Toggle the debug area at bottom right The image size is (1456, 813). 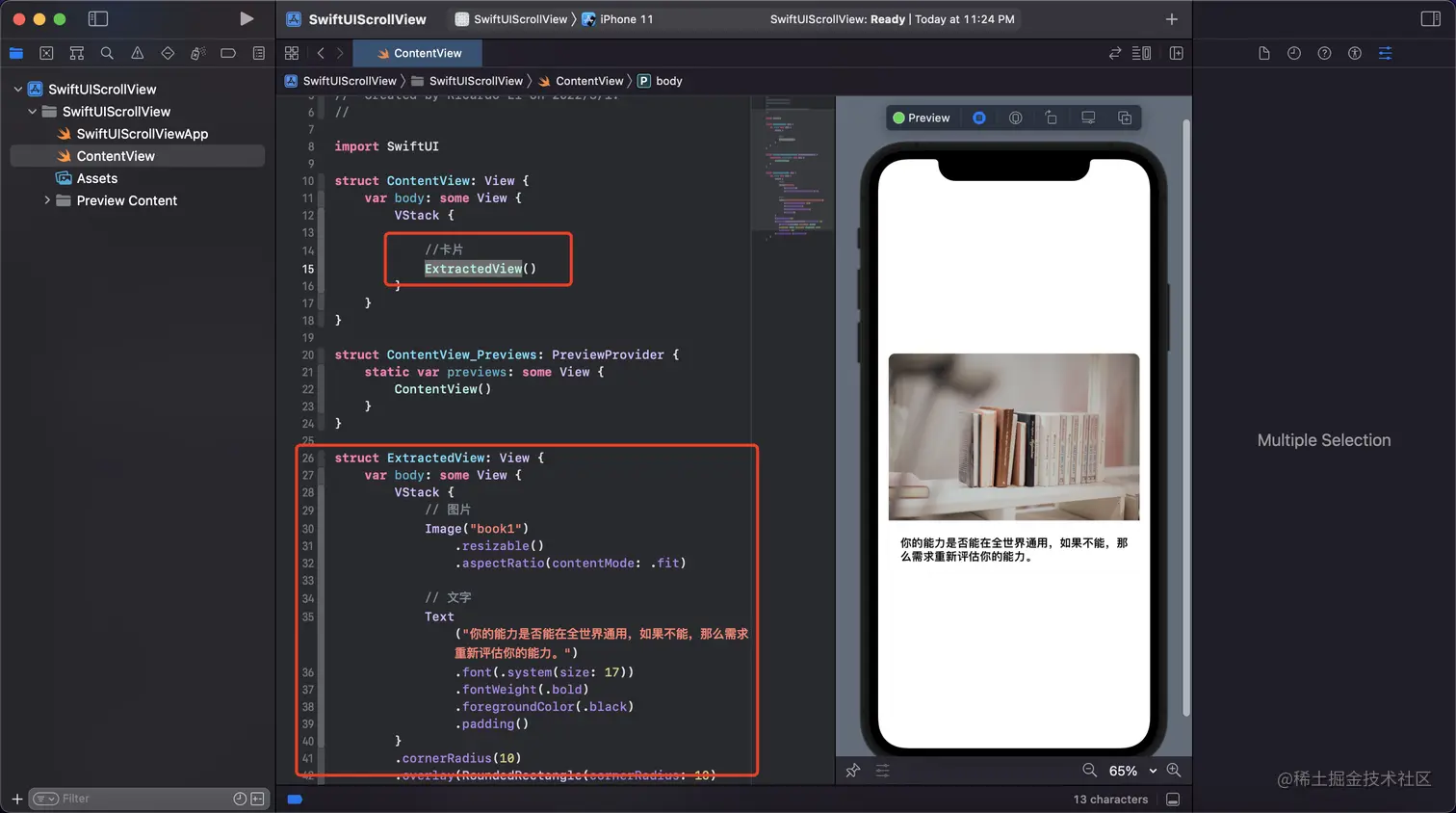[1173, 800]
